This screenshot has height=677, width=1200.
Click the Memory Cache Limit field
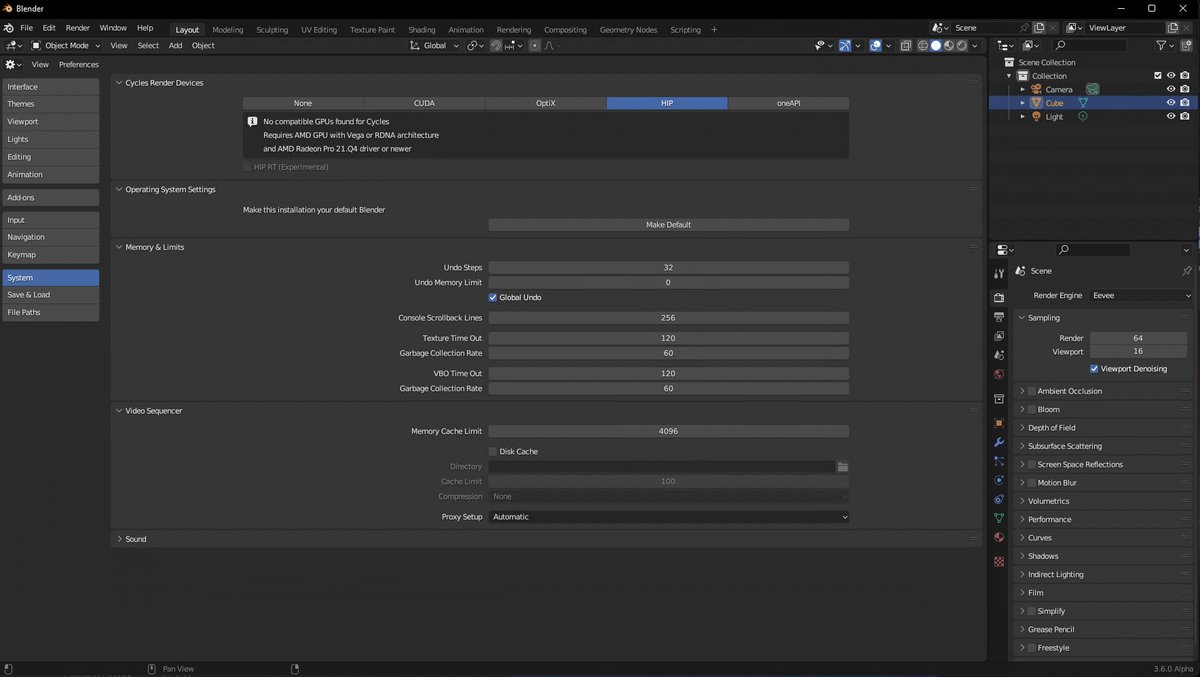tap(669, 432)
